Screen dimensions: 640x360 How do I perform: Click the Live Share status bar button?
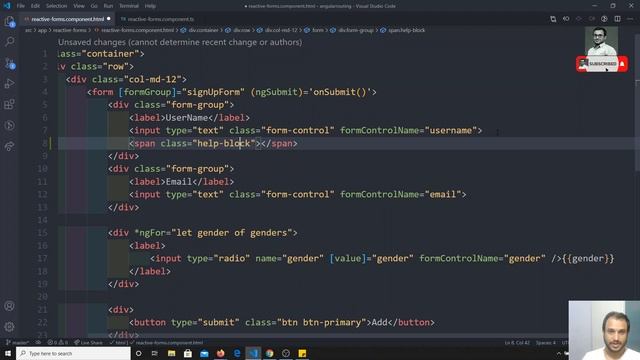pyautogui.click(x=88, y=343)
